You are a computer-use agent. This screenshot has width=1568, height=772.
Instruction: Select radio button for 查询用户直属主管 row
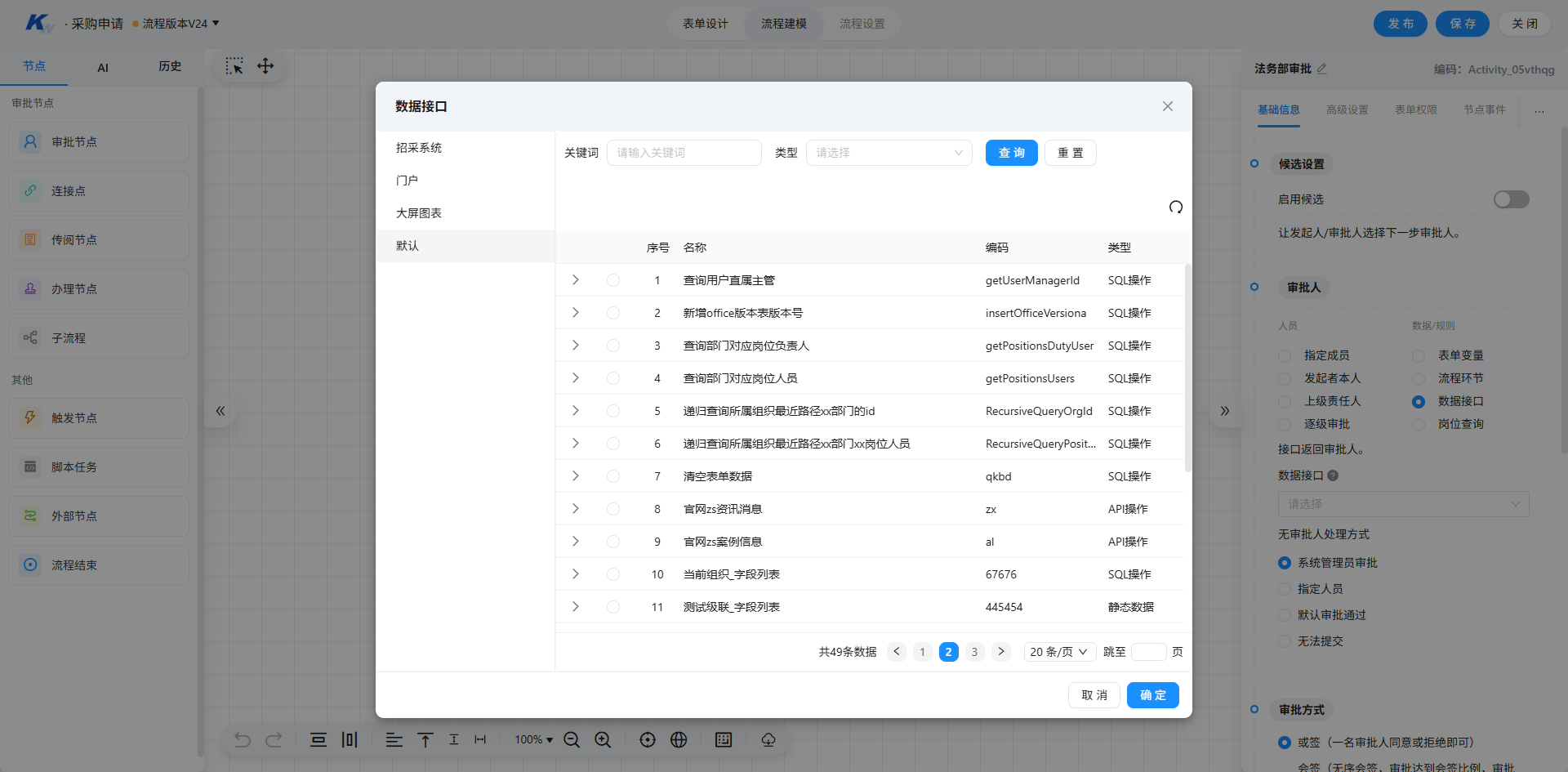pos(613,280)
